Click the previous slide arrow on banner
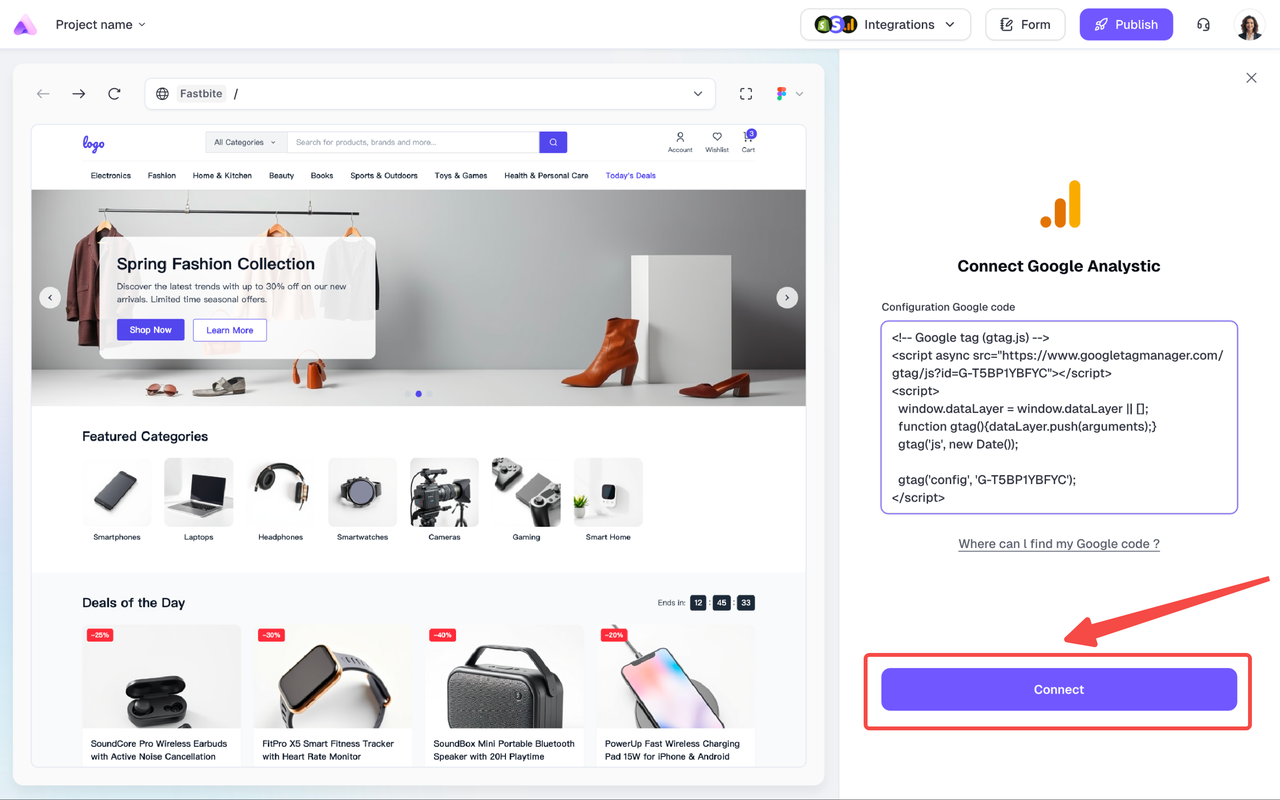This screenshot has width=1280, height=800. pyautogui.click(x=50, y=298)
